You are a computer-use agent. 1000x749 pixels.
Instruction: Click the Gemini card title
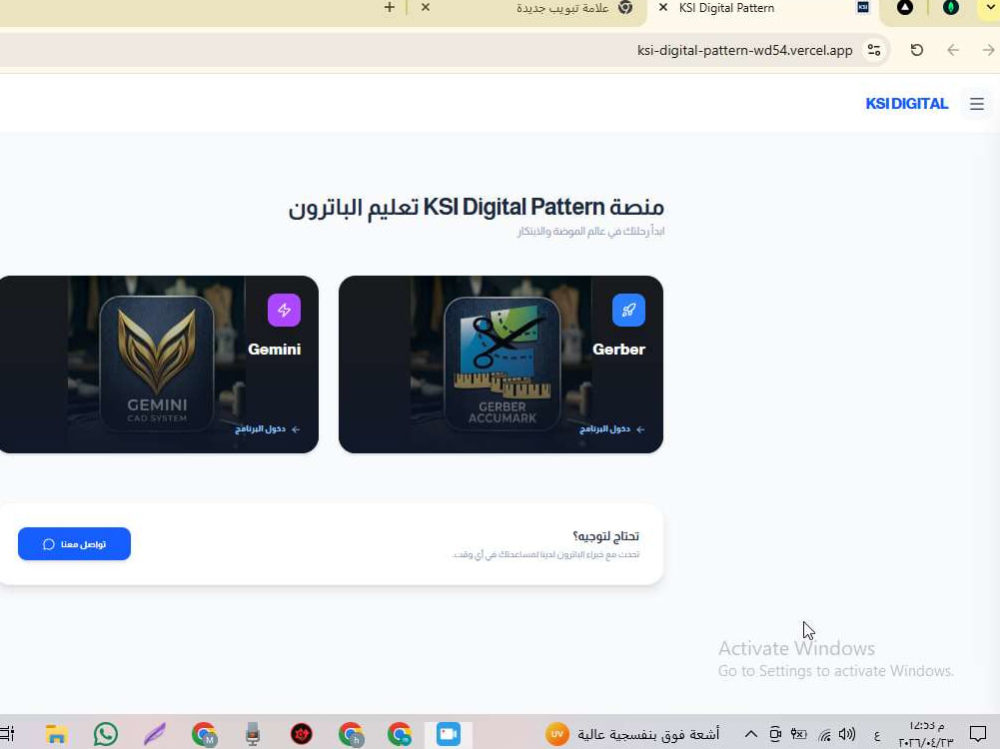(274, 349)
